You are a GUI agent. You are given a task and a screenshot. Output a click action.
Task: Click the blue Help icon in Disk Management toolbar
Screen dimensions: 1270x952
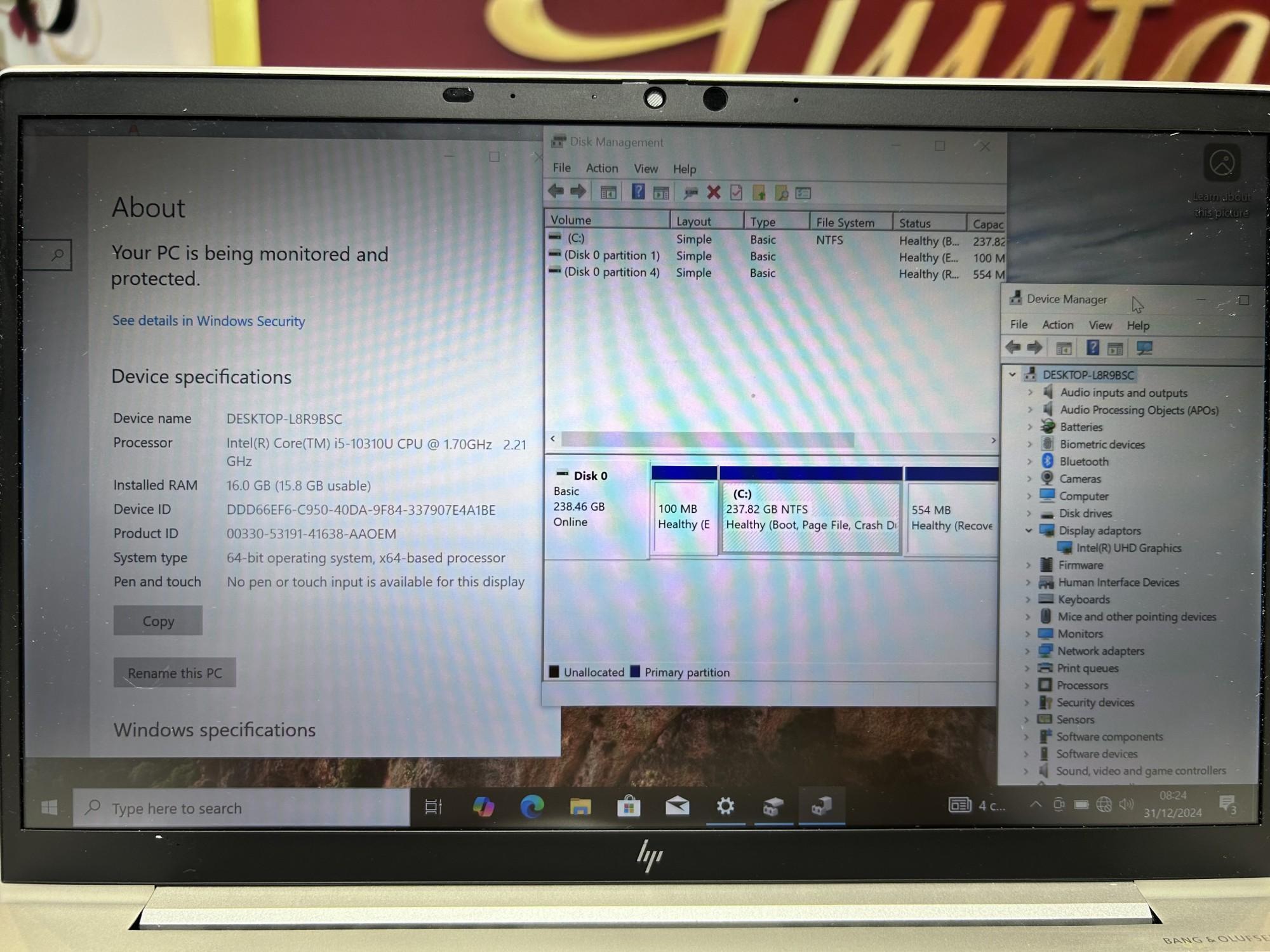(x=638, y=192)
